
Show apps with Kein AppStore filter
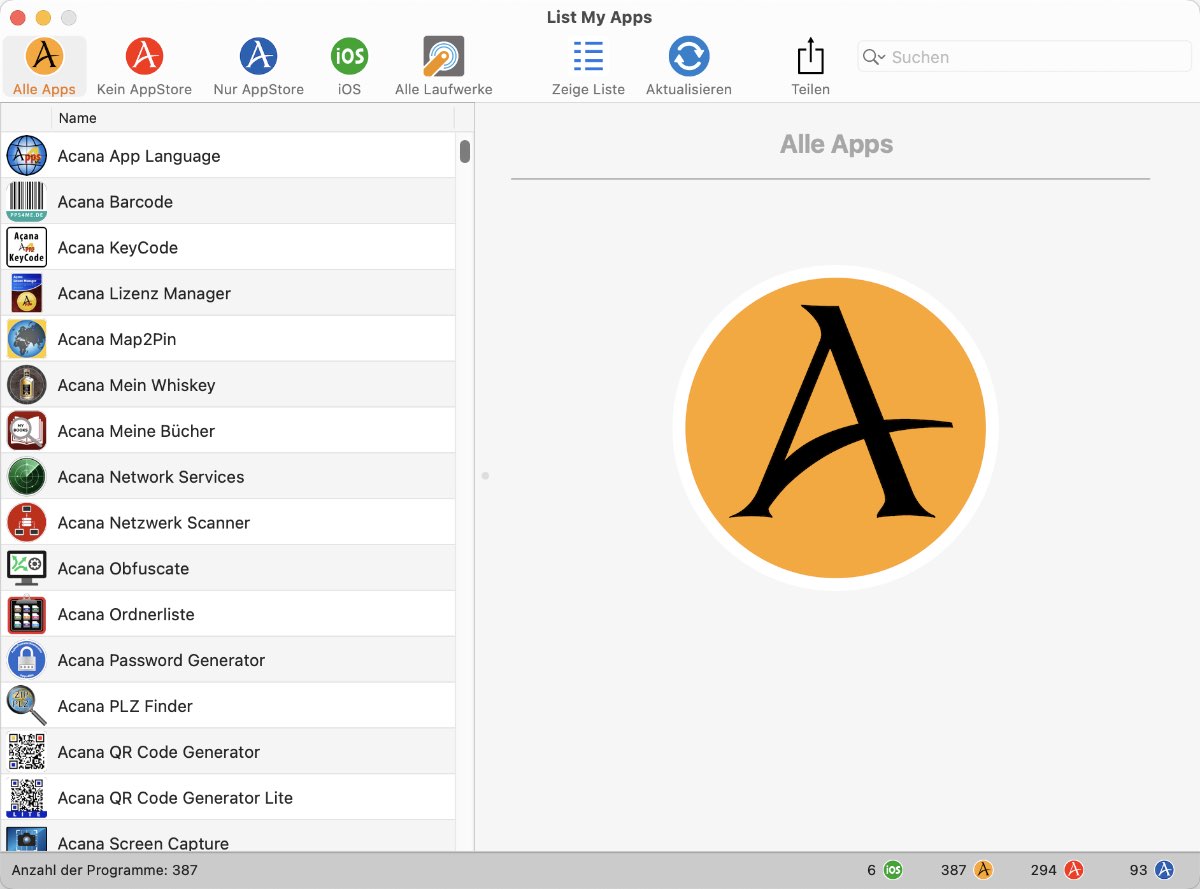[144, 67]
